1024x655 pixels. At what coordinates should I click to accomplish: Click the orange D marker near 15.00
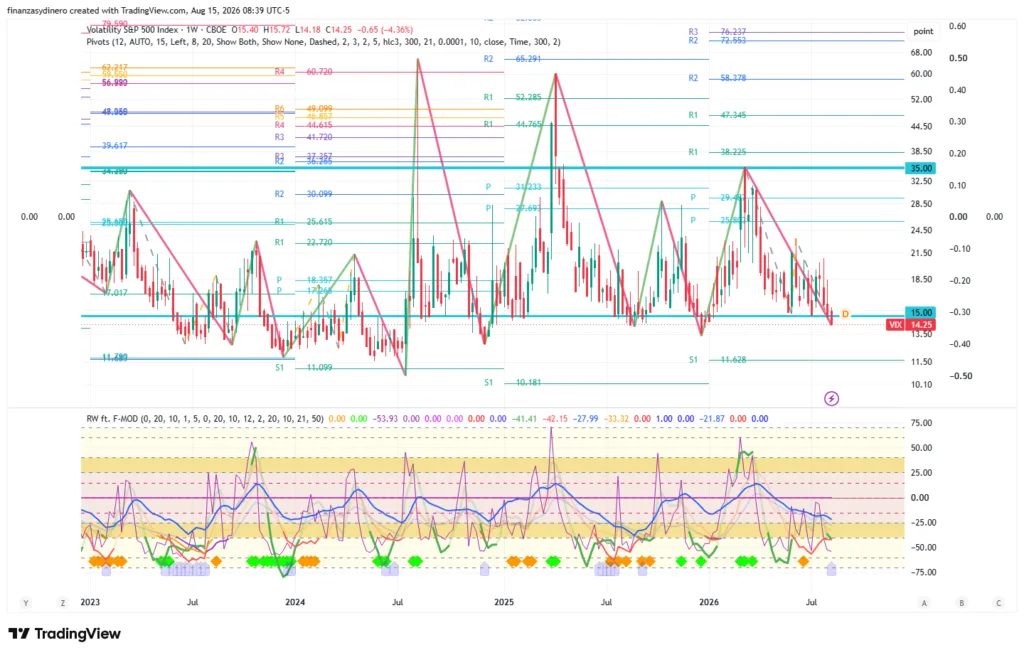(x=845, y=314)
